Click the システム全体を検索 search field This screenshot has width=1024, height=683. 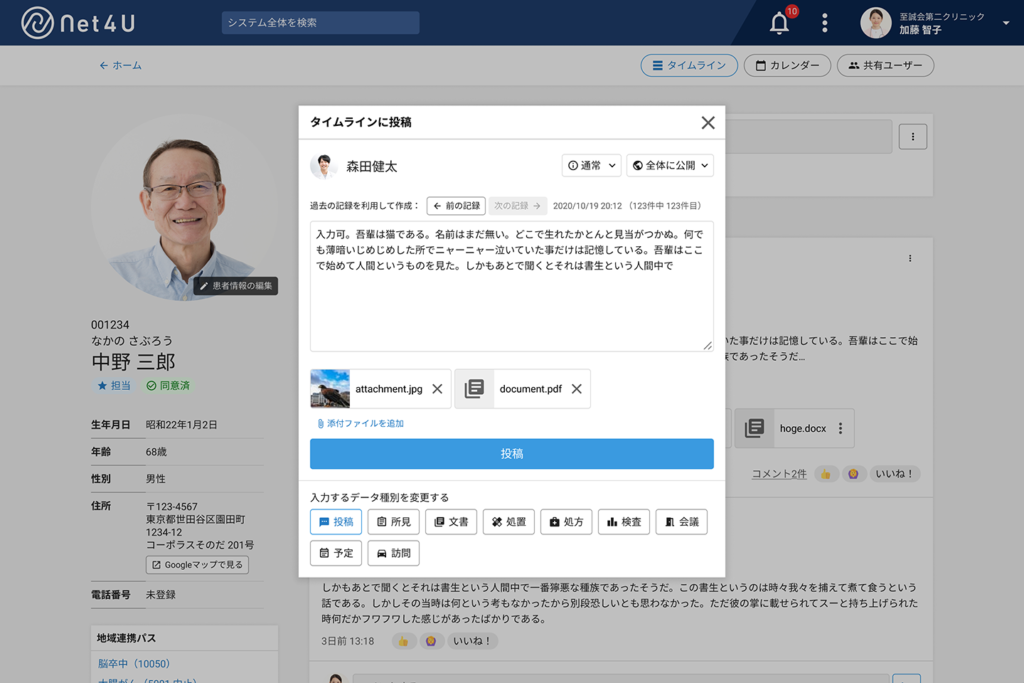coord(320,22)
